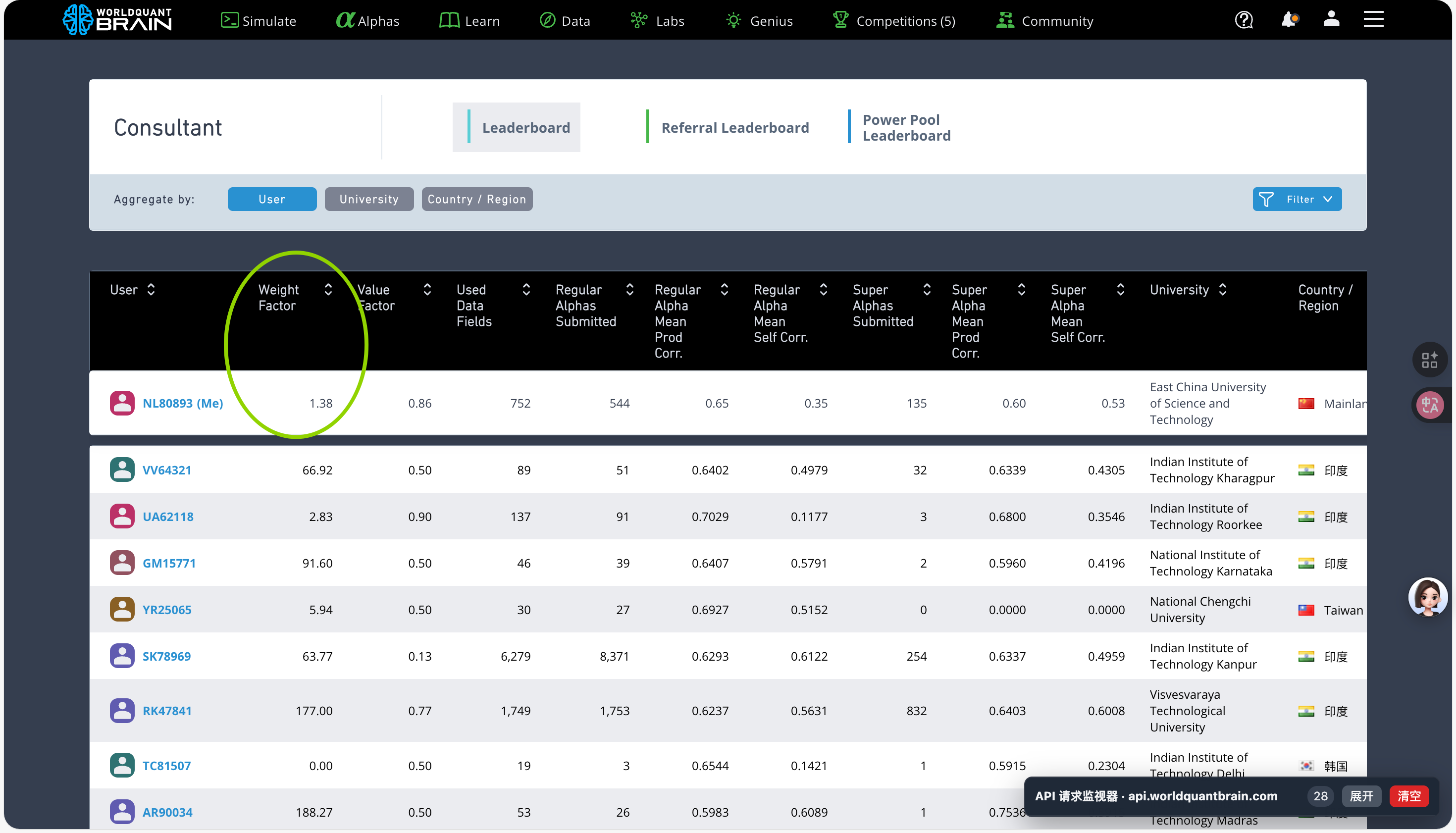Open the Power Pool Leaderboard tab
Image resolution: width=1456 pixels, height=833 pixels.
tap(906, 128)
